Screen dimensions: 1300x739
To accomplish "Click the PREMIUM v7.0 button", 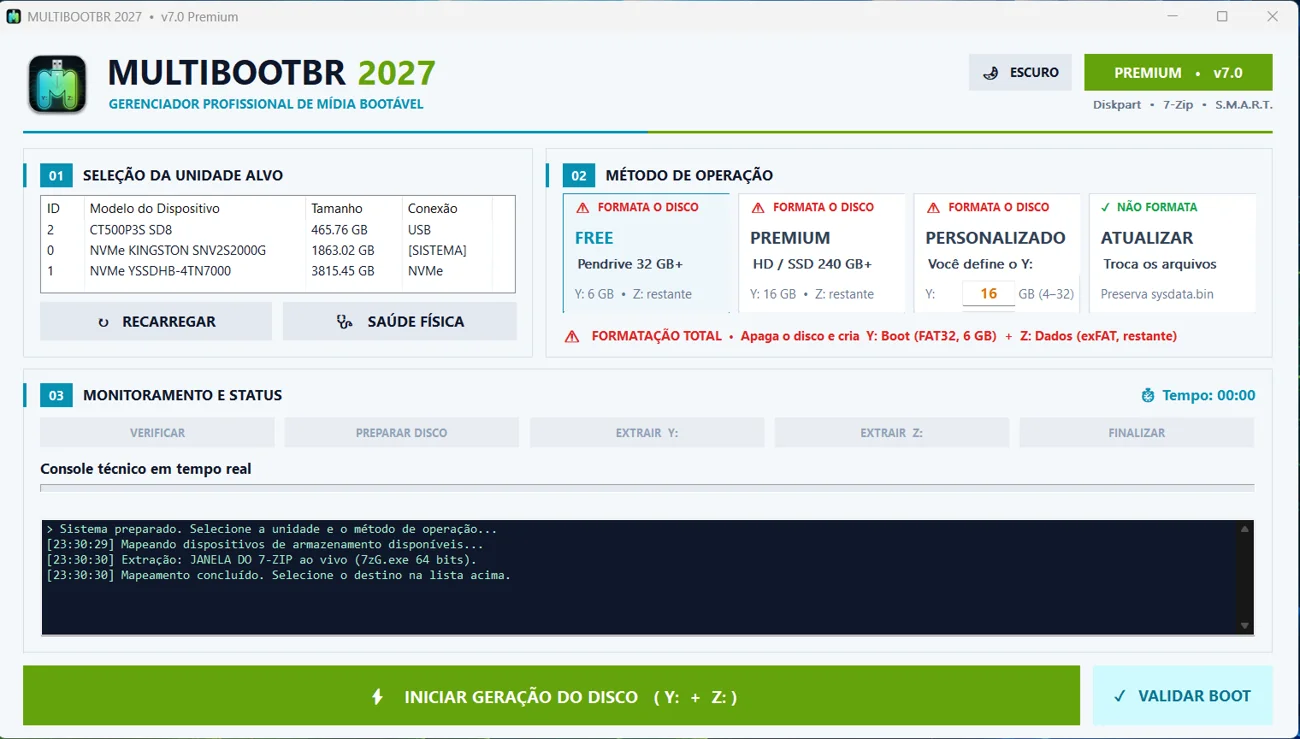I will pyautogui.click(x=1178, y=72).
